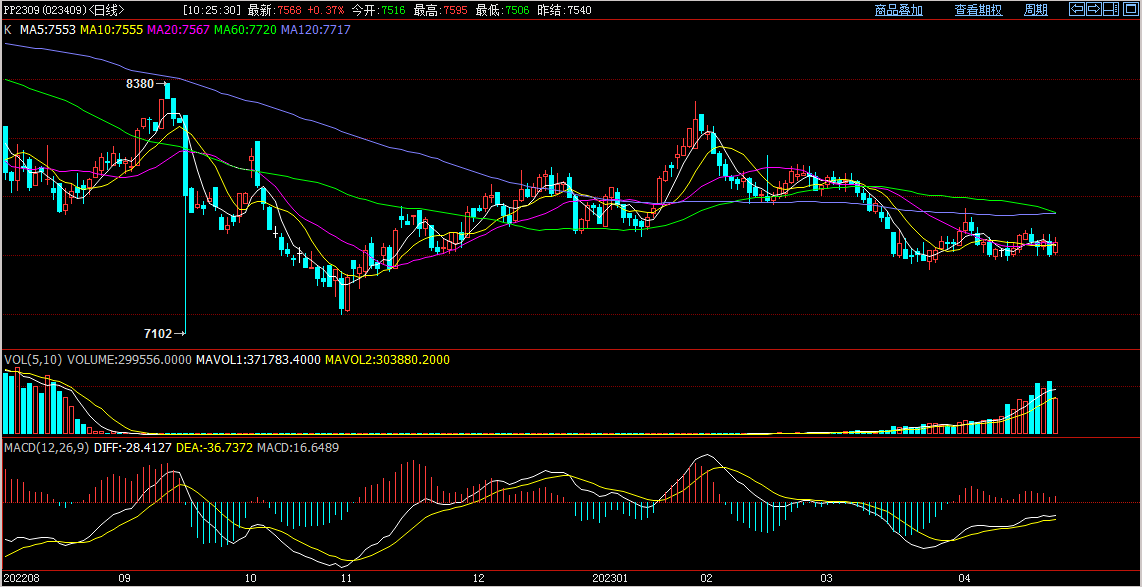Select the MA20:7567 moving average label
1142x587 pixels.
[x=178, y=30]
